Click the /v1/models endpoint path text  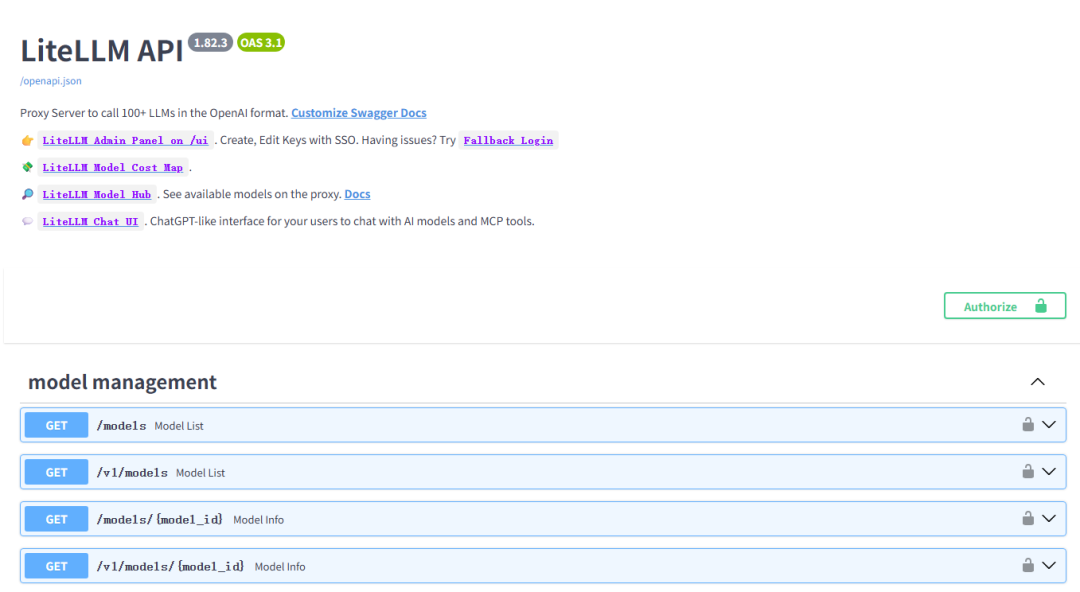(x=132, y=473)
